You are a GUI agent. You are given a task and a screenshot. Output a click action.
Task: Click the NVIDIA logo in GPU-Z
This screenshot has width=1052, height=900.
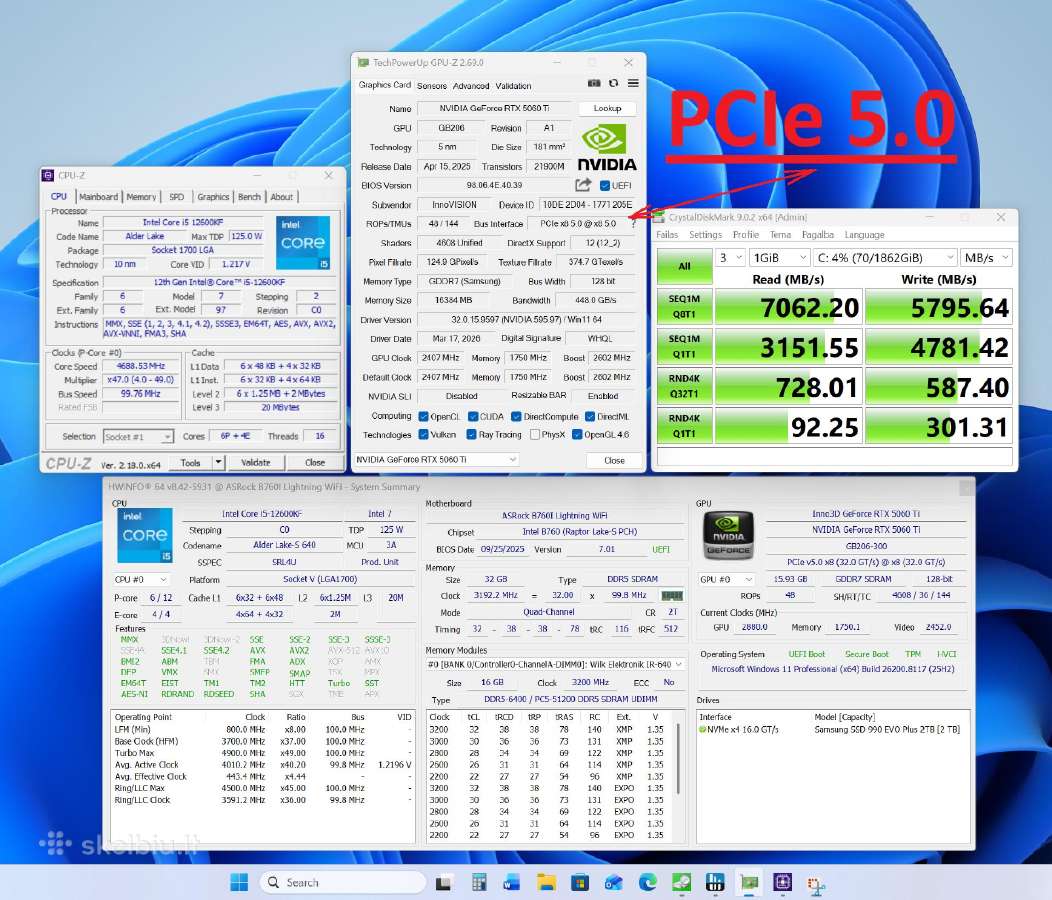(607, 148)
